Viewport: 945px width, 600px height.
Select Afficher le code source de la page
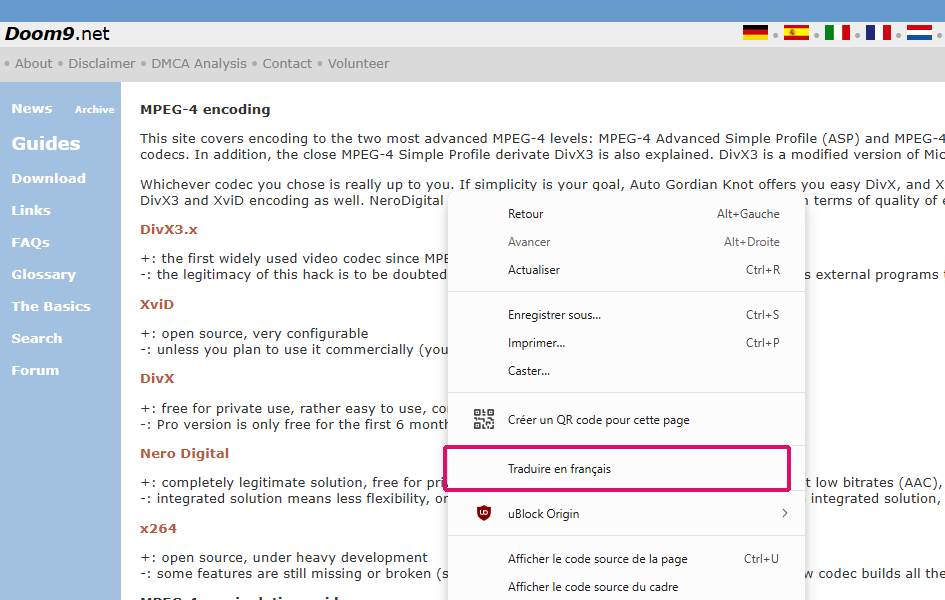click(x=626, y=559)
